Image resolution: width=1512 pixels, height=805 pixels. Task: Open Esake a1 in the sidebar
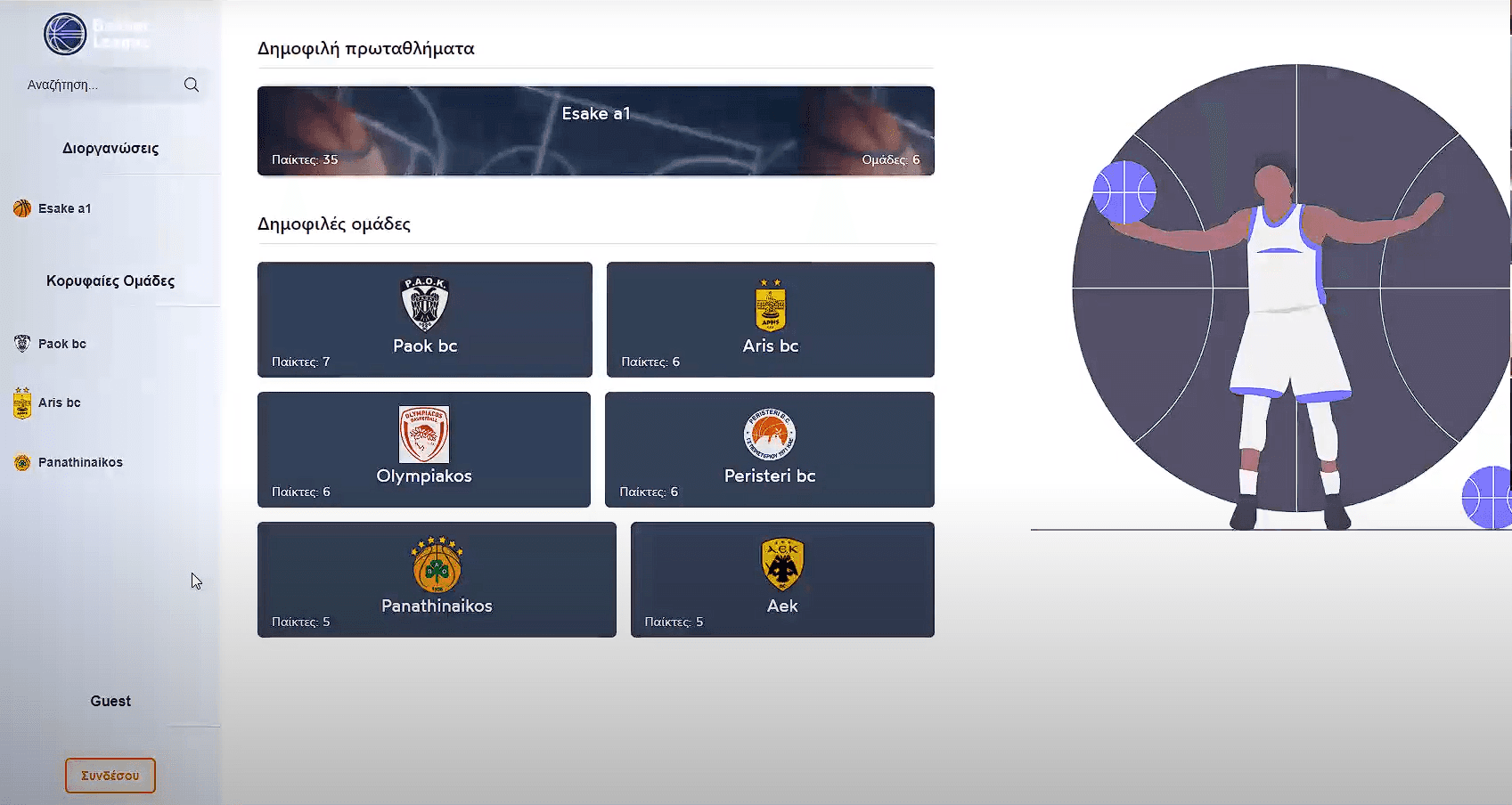[64, 208]
